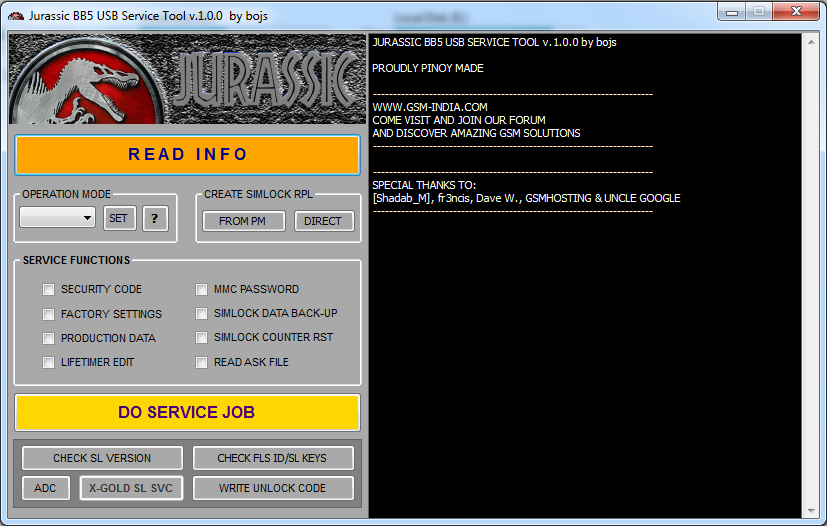
Task: Select SIMLOCK DATA BACK-UP checkbox
Action: [x=201, y=314]
